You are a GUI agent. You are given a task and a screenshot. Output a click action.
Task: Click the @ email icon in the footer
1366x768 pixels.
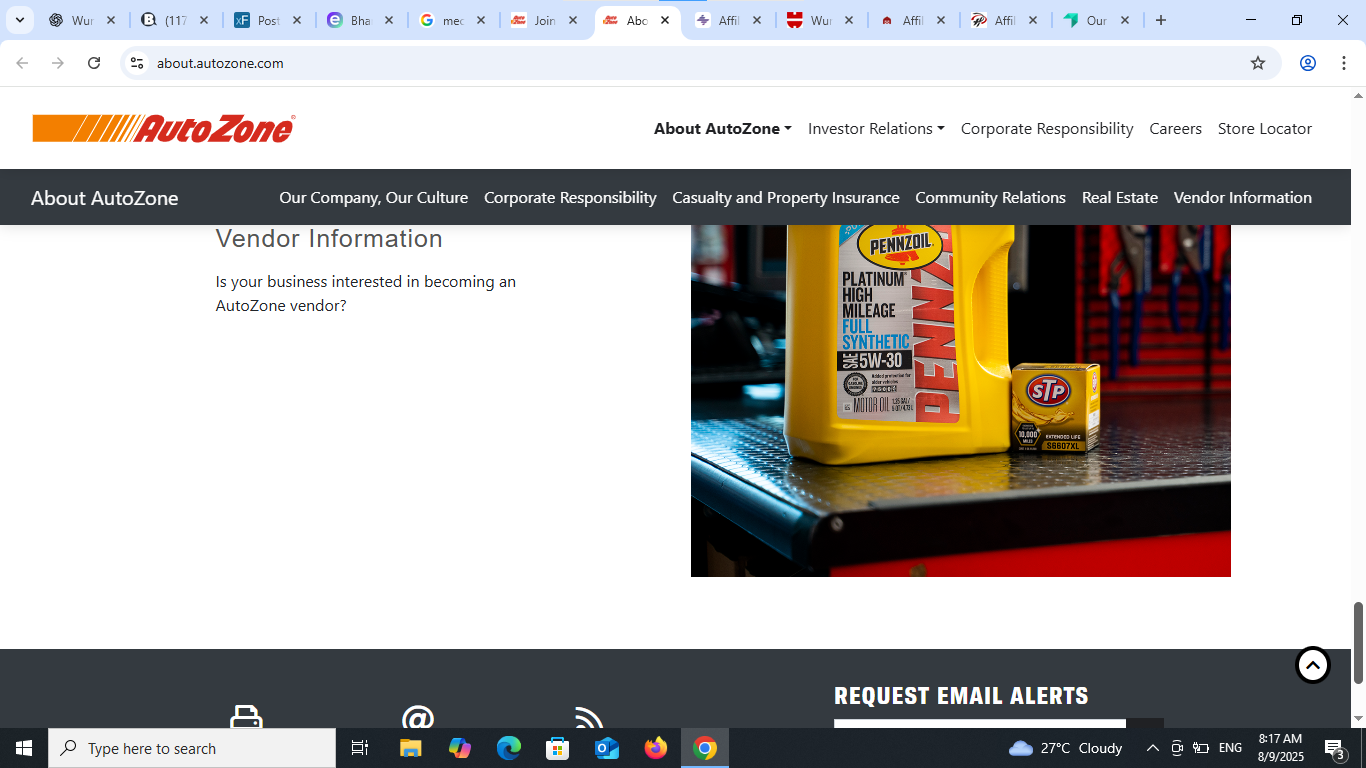pos(417,717)
